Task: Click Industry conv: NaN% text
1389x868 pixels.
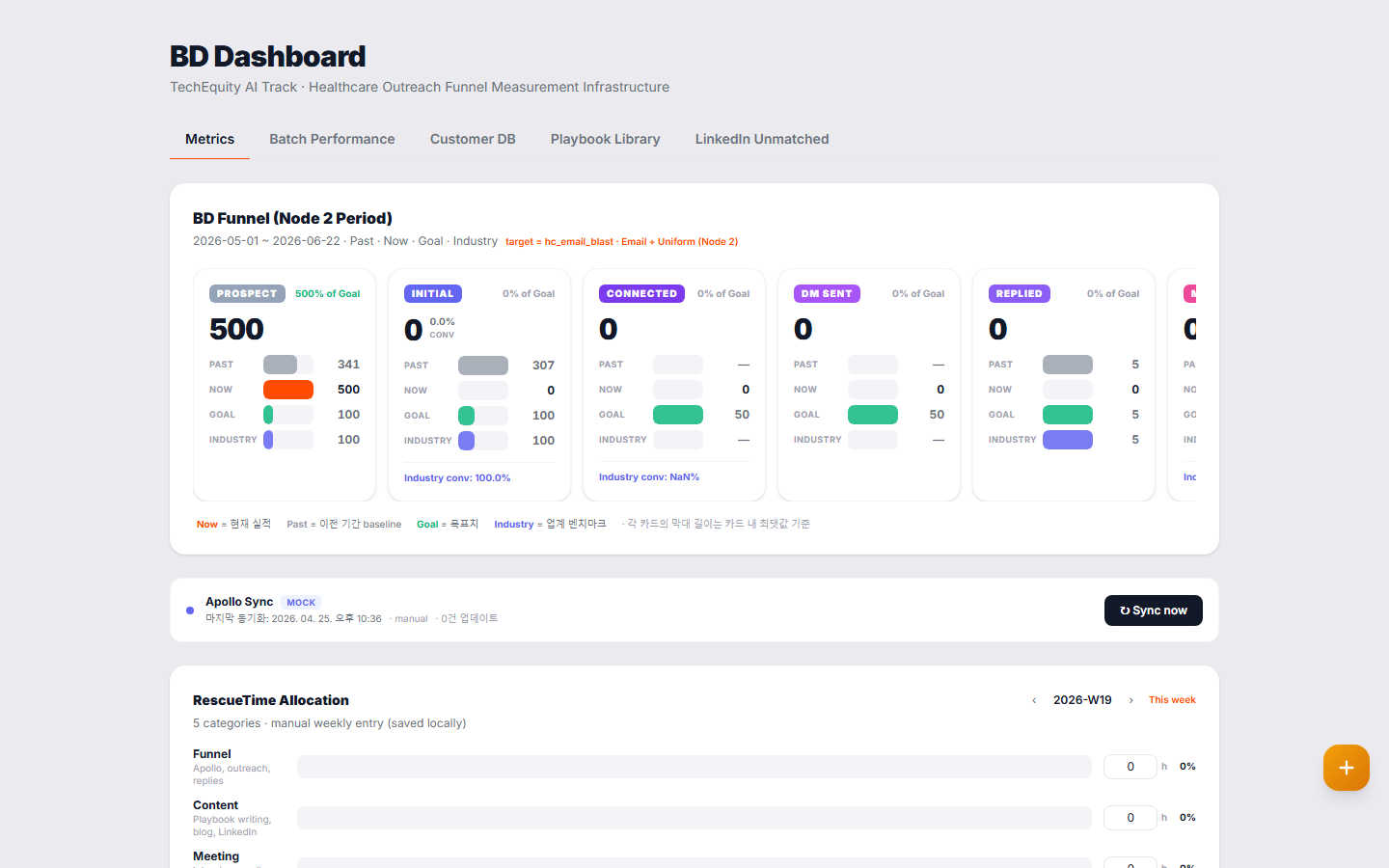Action: [649, 477]
